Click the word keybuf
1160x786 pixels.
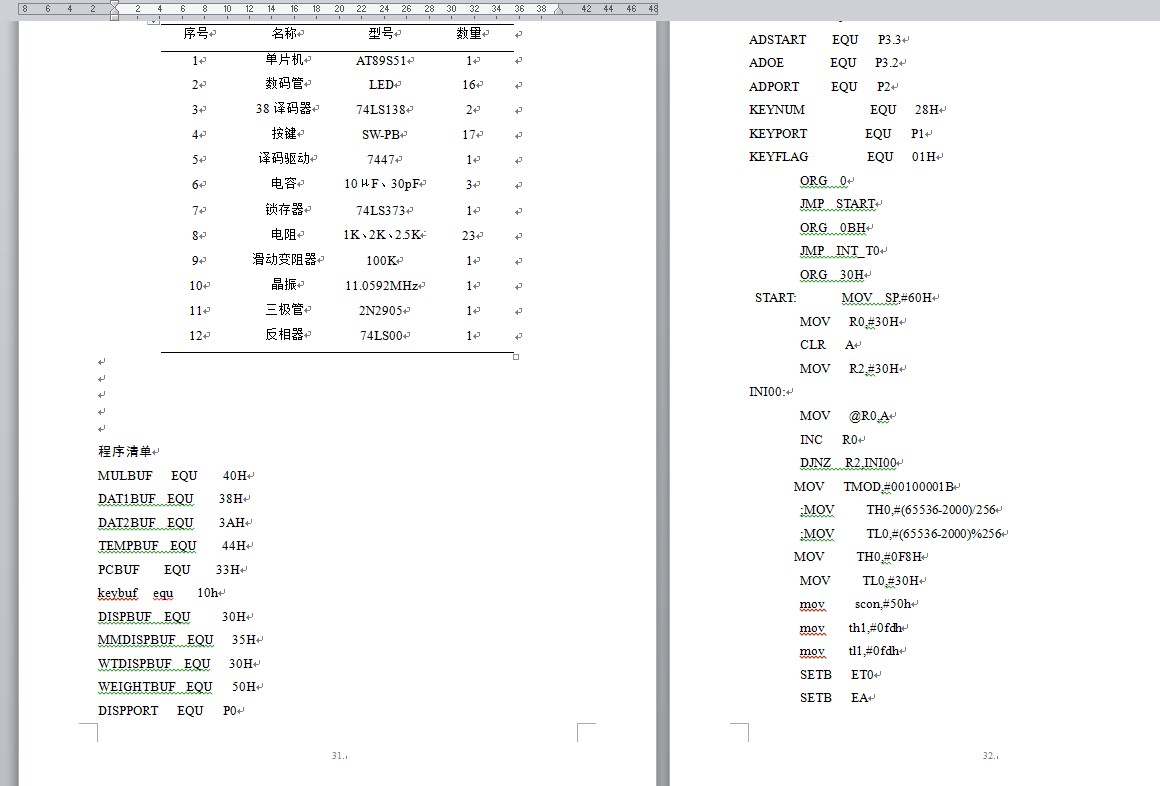pos(118,593)
